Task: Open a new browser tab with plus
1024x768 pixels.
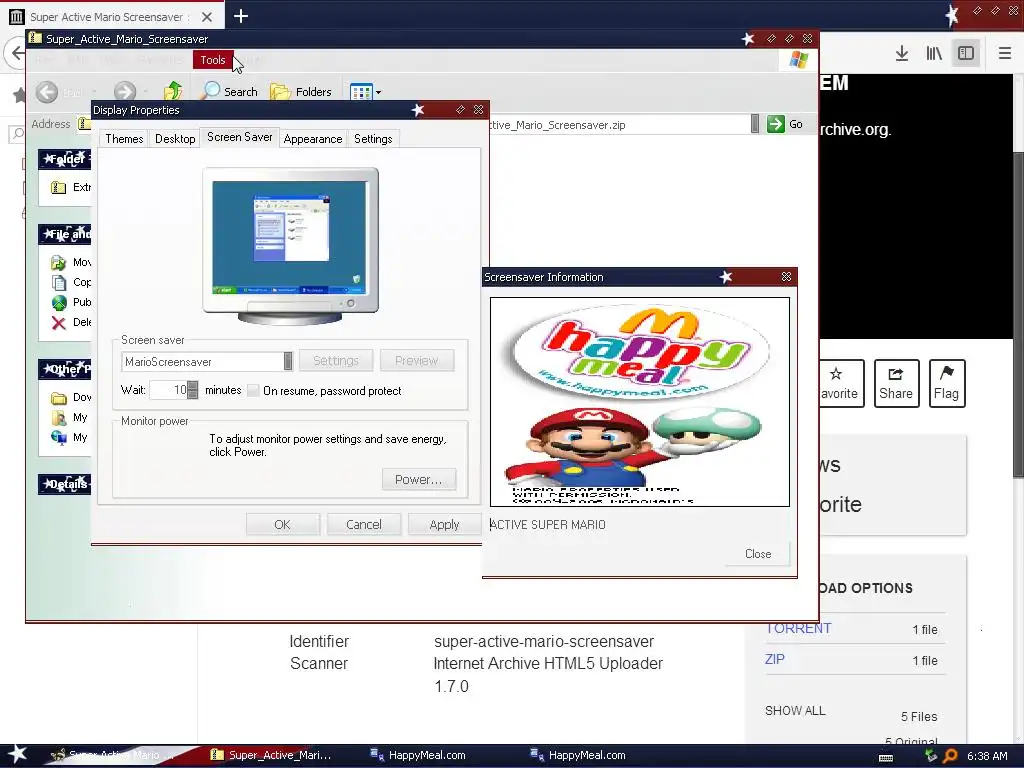Action: tap(240, 16)
